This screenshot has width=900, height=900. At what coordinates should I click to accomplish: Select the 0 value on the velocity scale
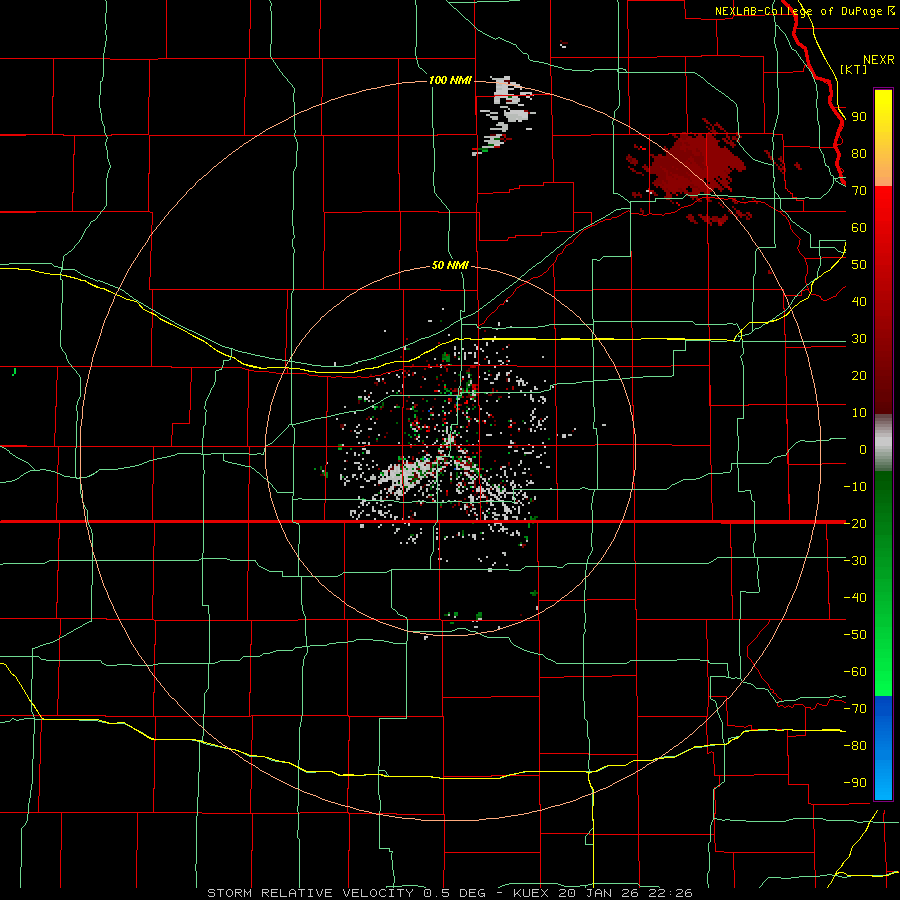tap(863, 449)
